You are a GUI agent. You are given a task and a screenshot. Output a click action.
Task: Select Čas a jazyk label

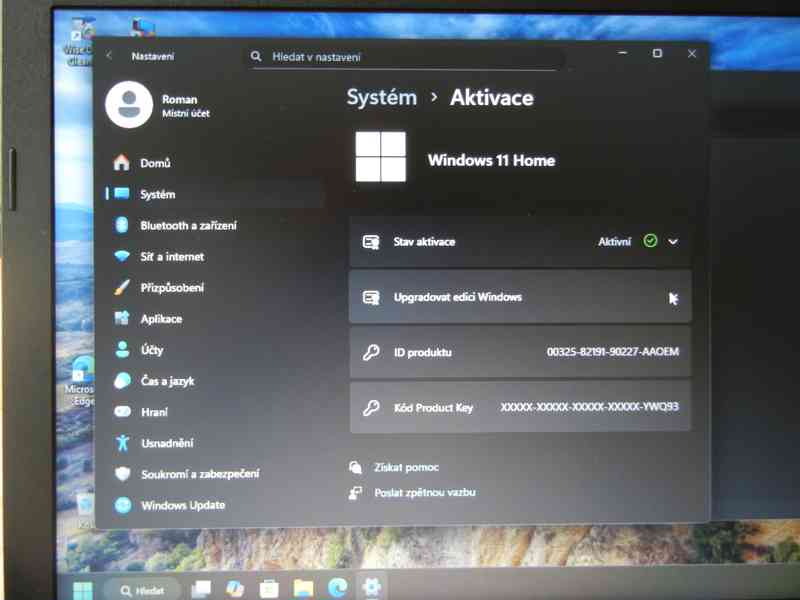pyautogui.click(x=168, y=381)
